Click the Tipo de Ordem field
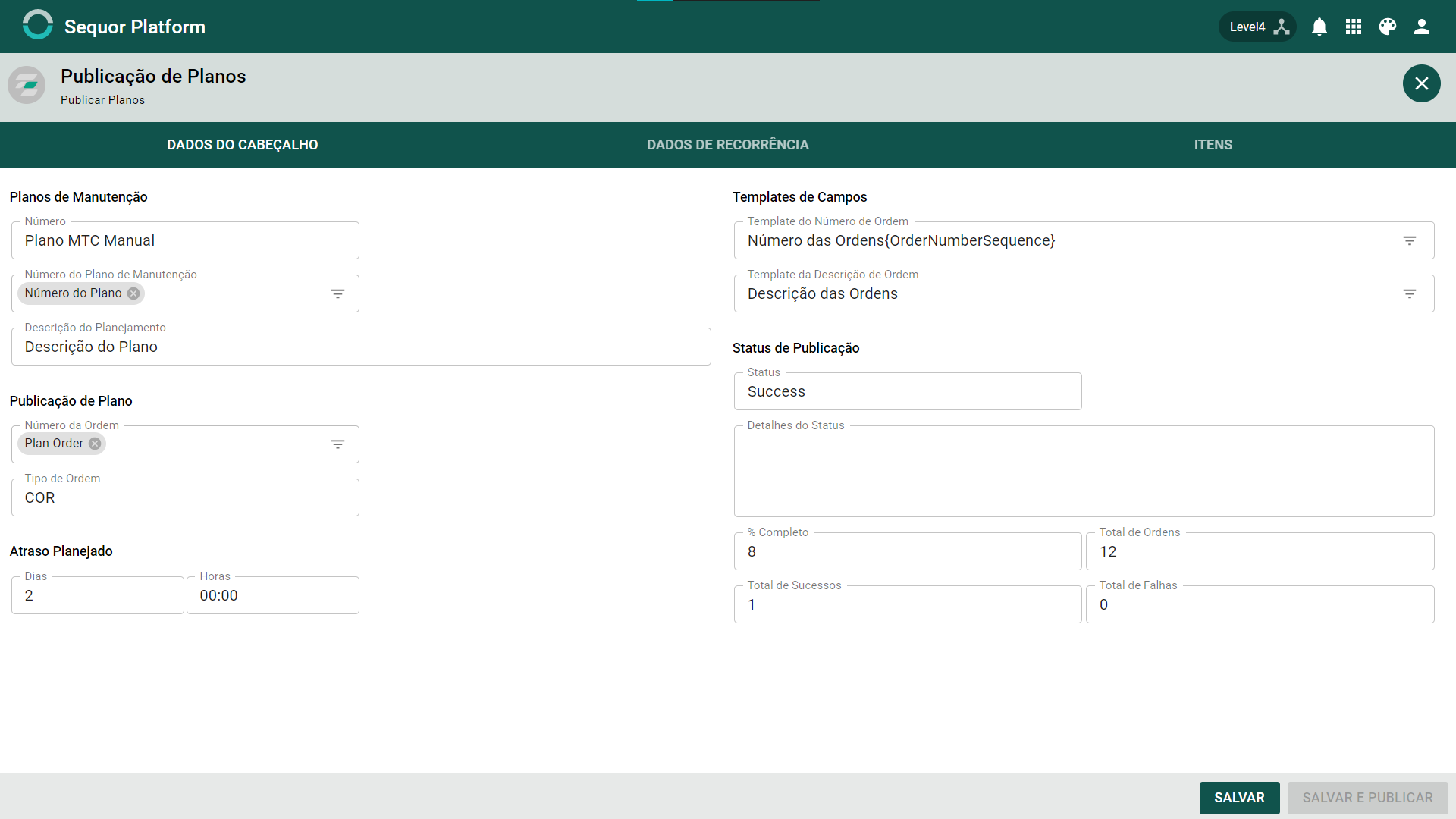This screenshot has height=819, width=1456. [185, 497]
